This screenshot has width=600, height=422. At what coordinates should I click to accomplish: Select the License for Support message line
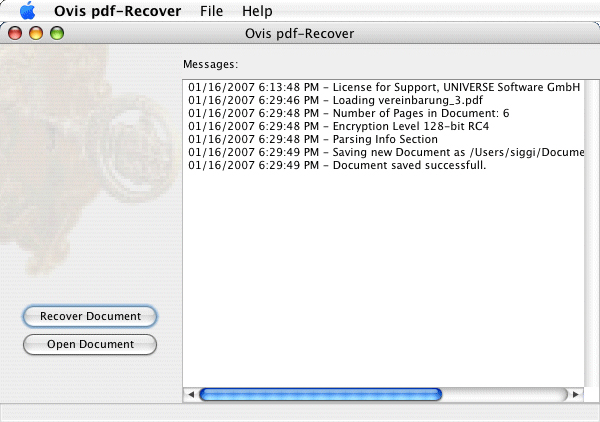click(384, 87)
